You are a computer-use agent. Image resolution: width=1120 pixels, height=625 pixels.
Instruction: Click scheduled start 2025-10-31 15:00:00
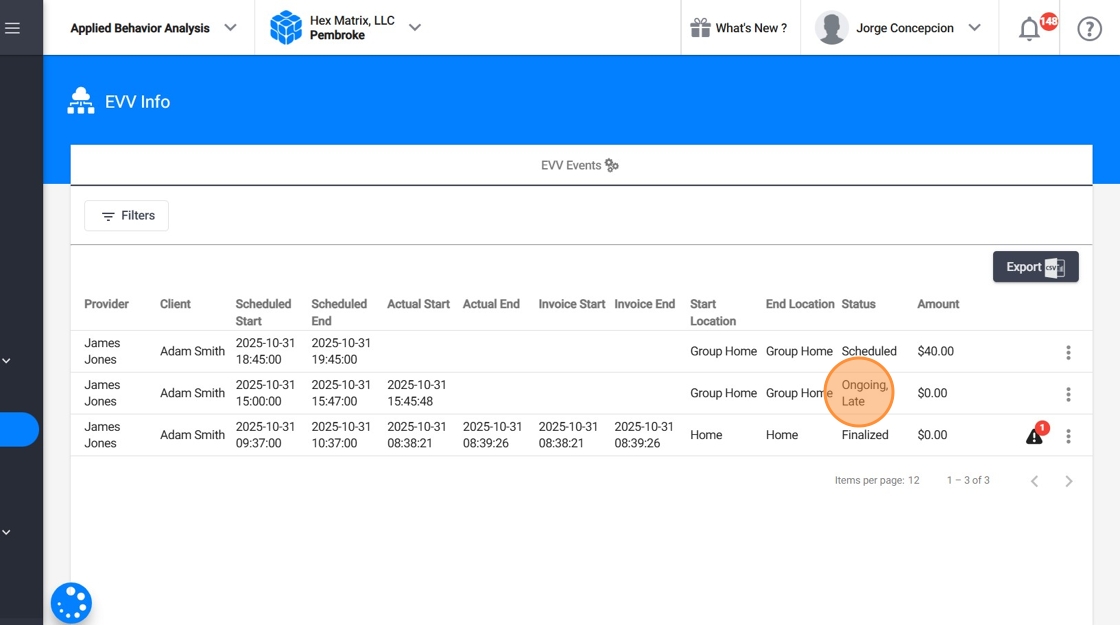click(x=265, y=393)
